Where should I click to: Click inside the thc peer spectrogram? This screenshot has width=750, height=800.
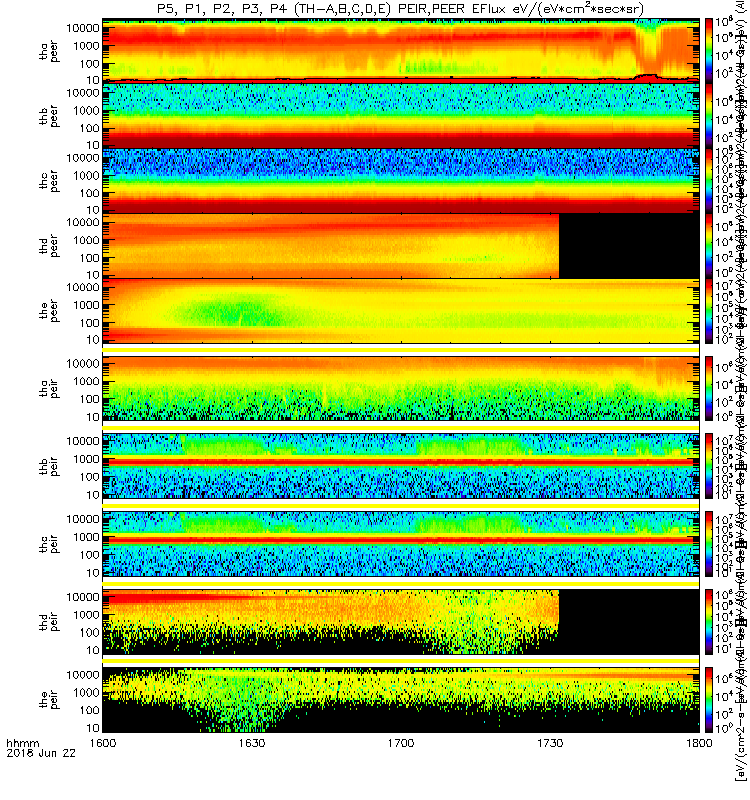pos(401,181)
